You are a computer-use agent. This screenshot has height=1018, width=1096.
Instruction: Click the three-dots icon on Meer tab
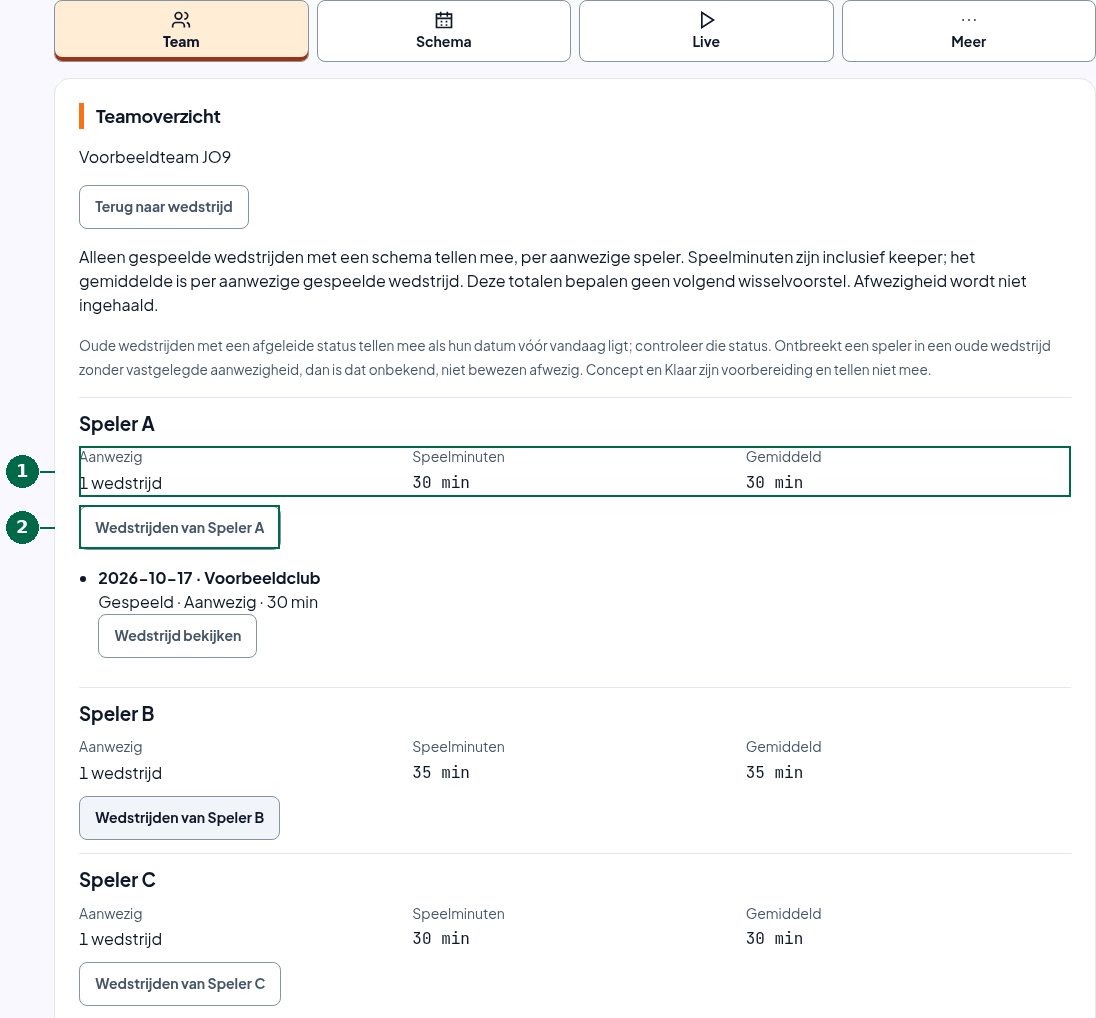click(969, 20)
